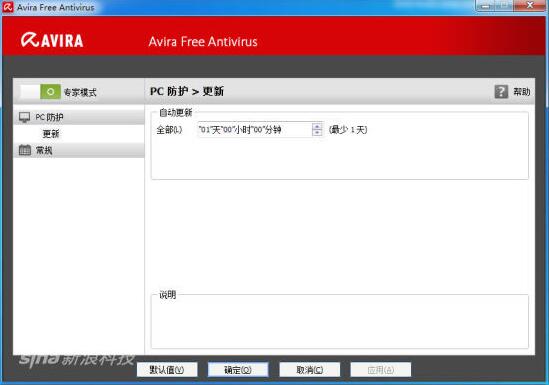Increase the interval with the up spinner arrow
This screenshot has height=385, width=549.
(x=317, y=126)
